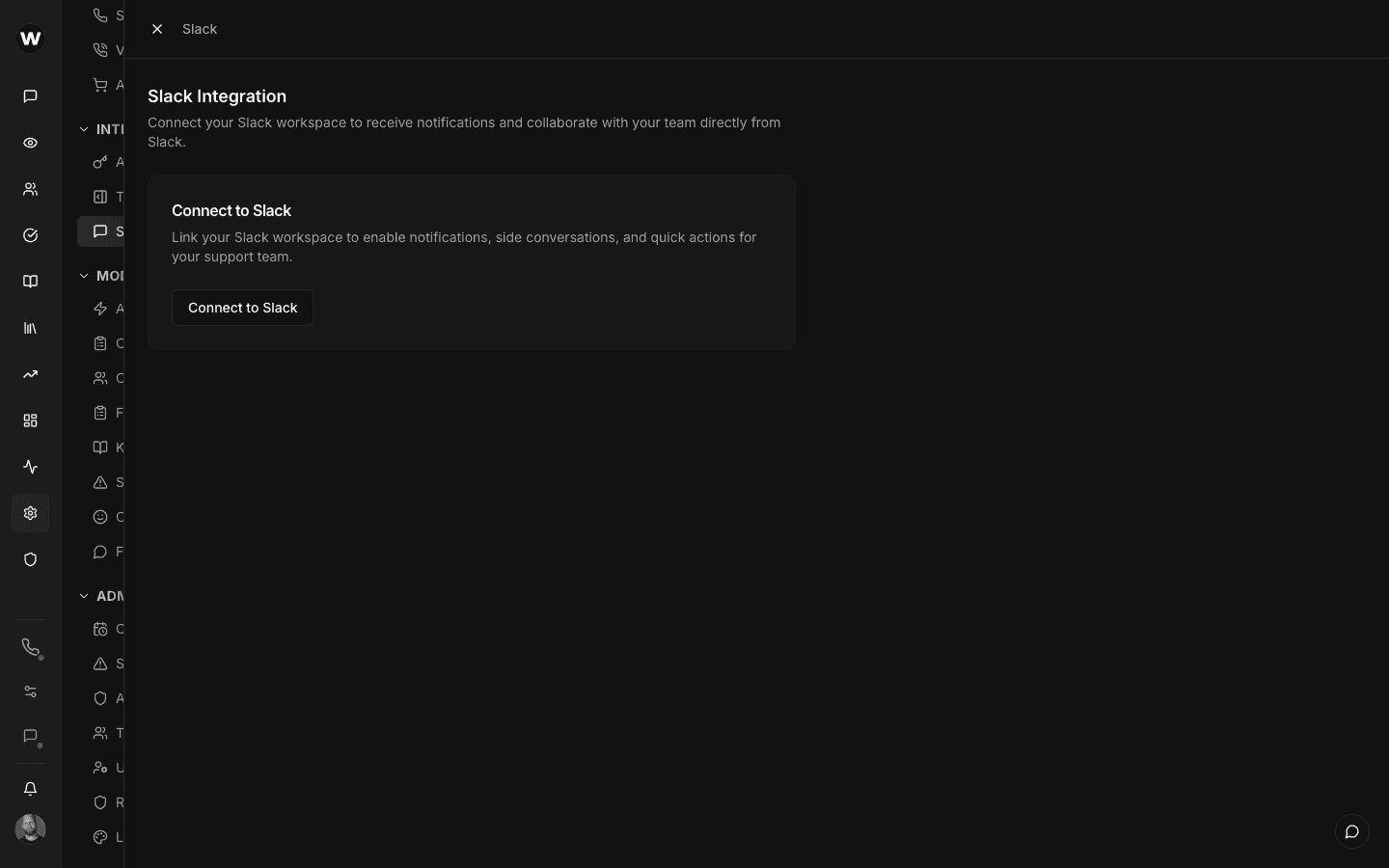Screen dimensions: 1389x868
Task: Open the settings gear in the left rail
Action: [x=30, y=513]
